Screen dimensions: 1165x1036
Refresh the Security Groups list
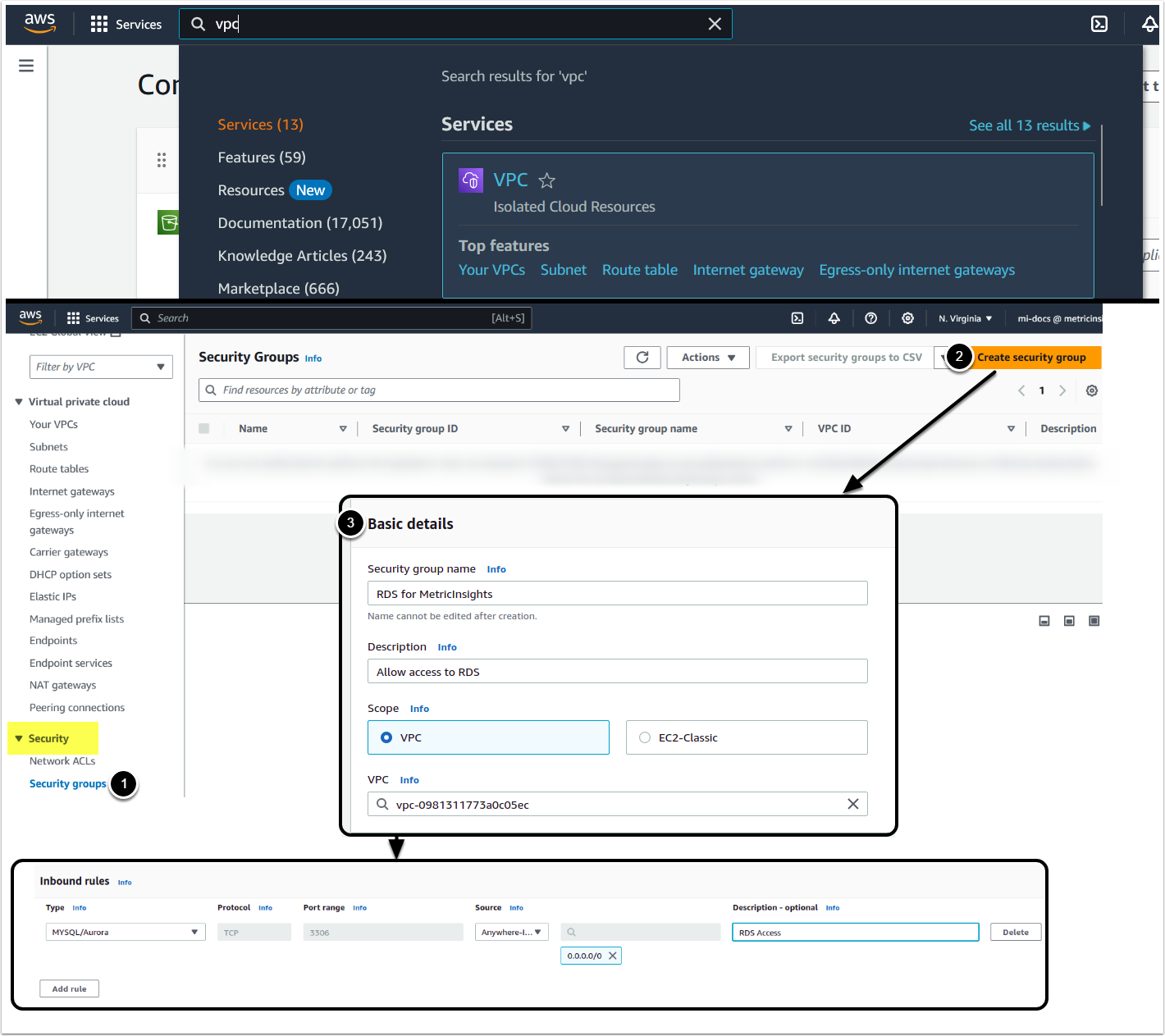[x=642, y=358]
